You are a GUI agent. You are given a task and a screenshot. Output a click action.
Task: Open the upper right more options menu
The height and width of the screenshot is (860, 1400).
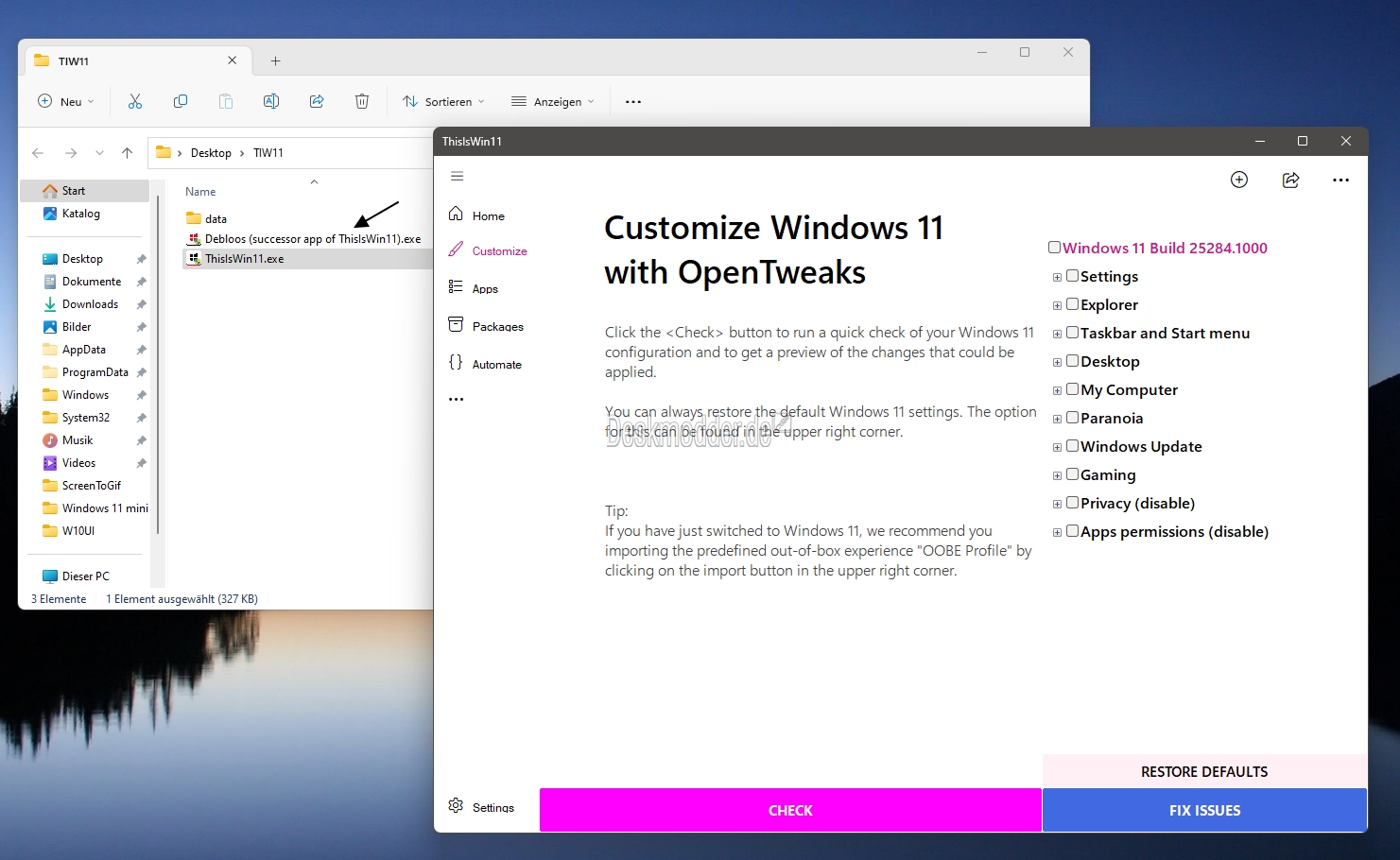click(1340, 180)
